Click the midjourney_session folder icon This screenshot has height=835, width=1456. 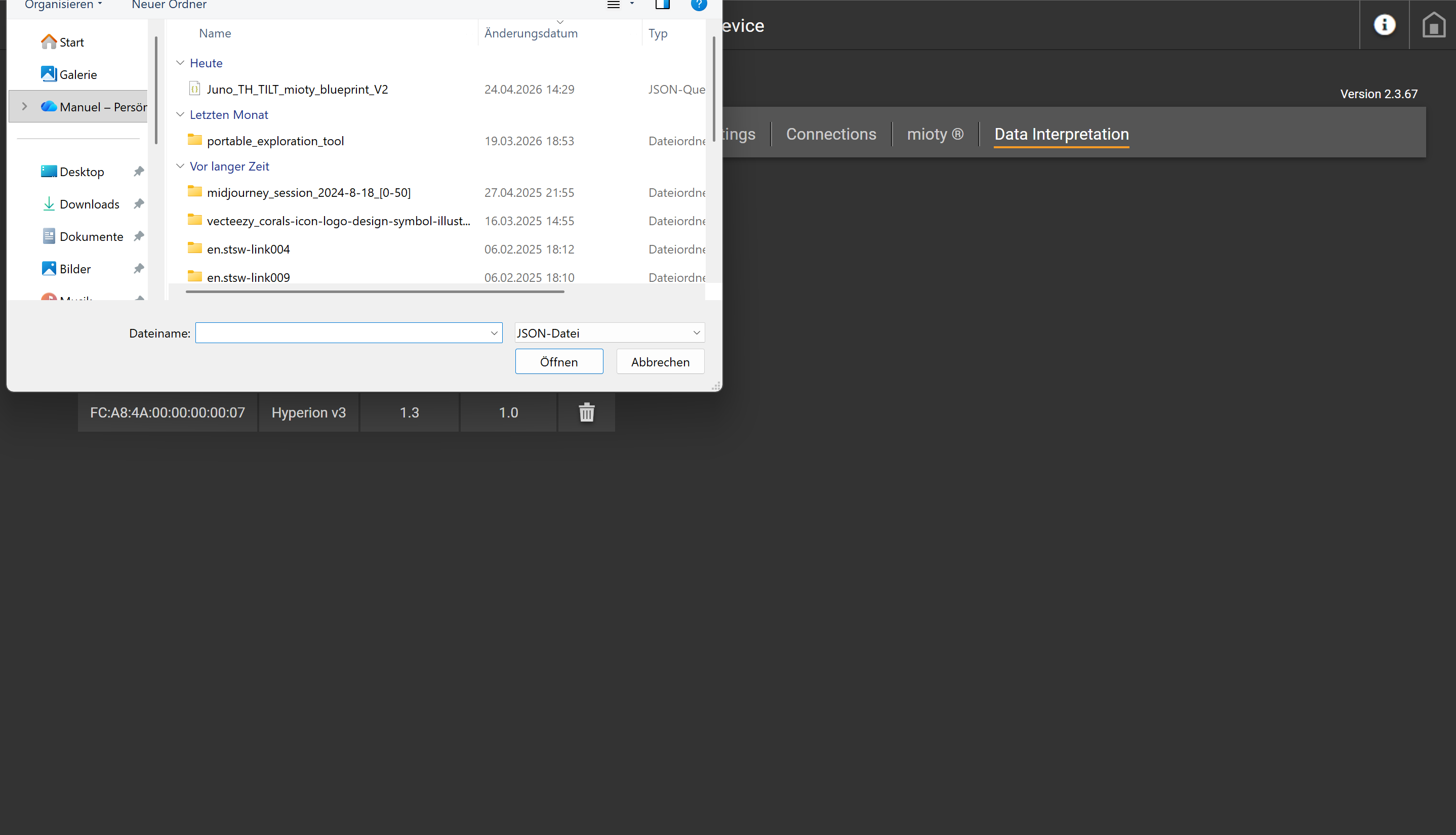point(195,192)
